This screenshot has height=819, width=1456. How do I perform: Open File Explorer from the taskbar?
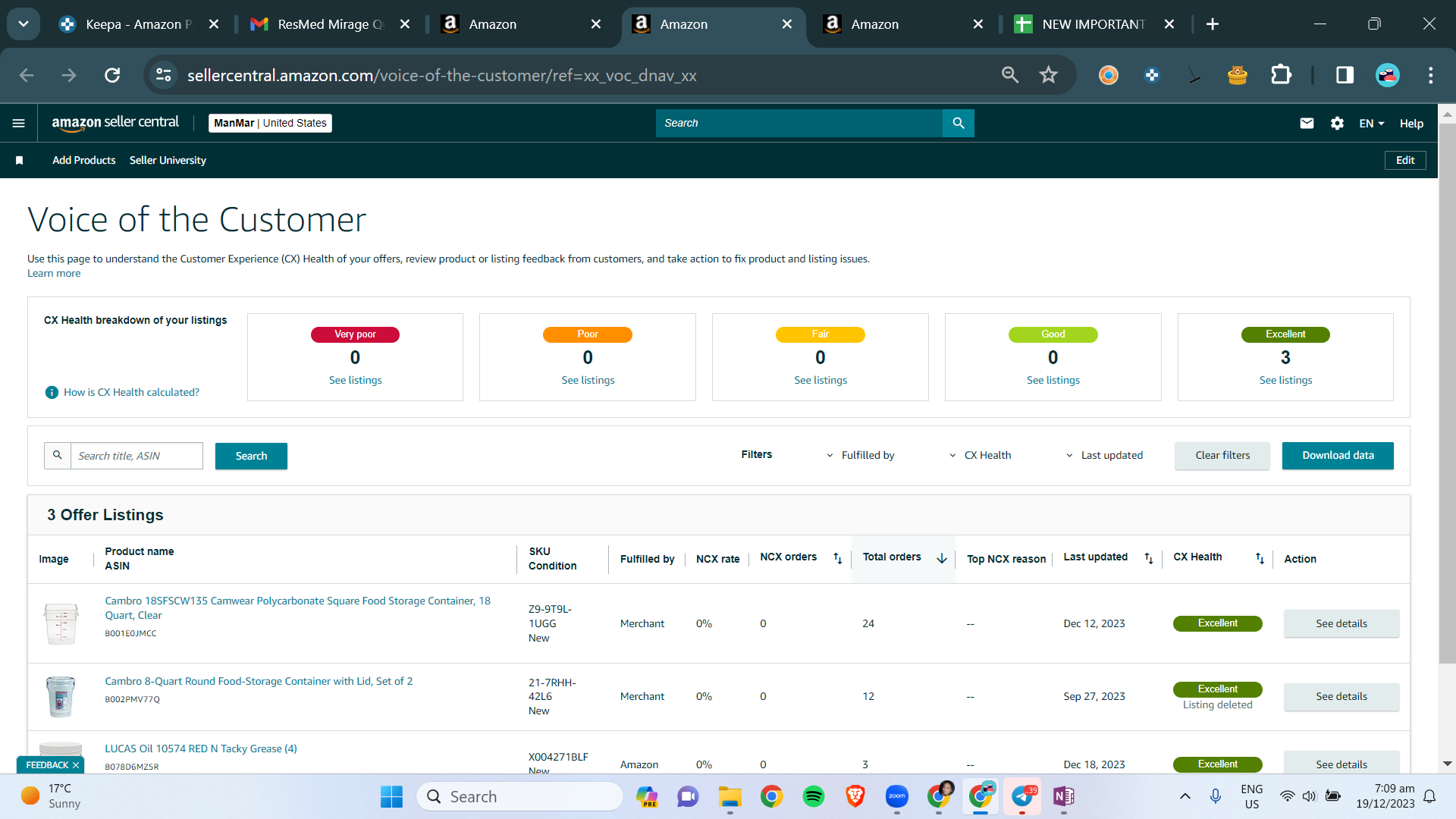click(730, 796)
